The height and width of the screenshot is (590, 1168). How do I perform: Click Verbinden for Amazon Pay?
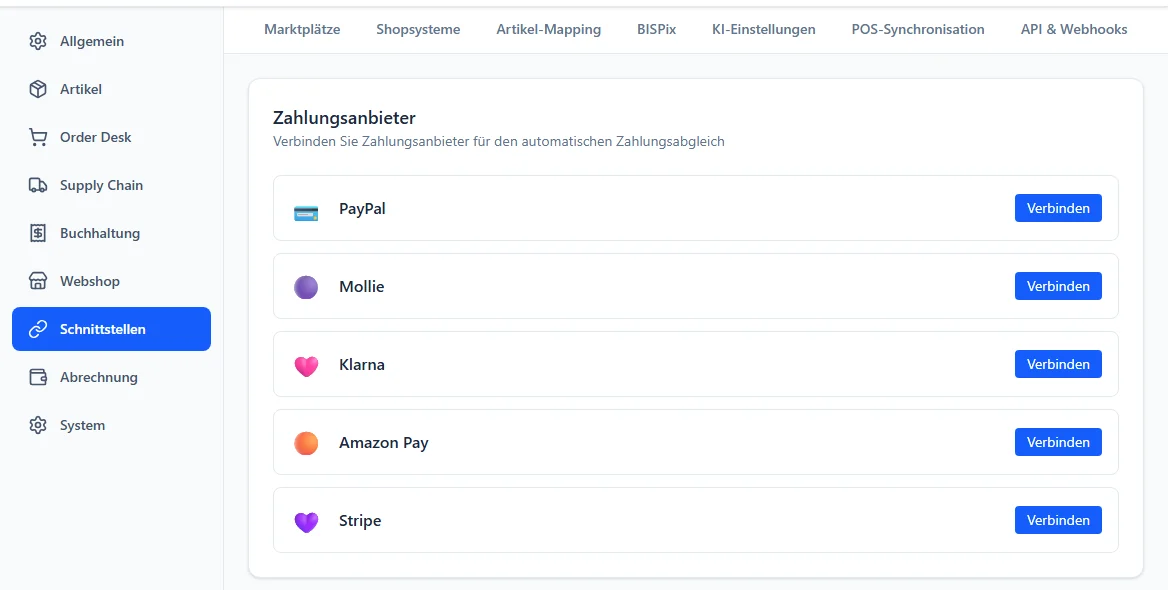[x=1058, y=442]
